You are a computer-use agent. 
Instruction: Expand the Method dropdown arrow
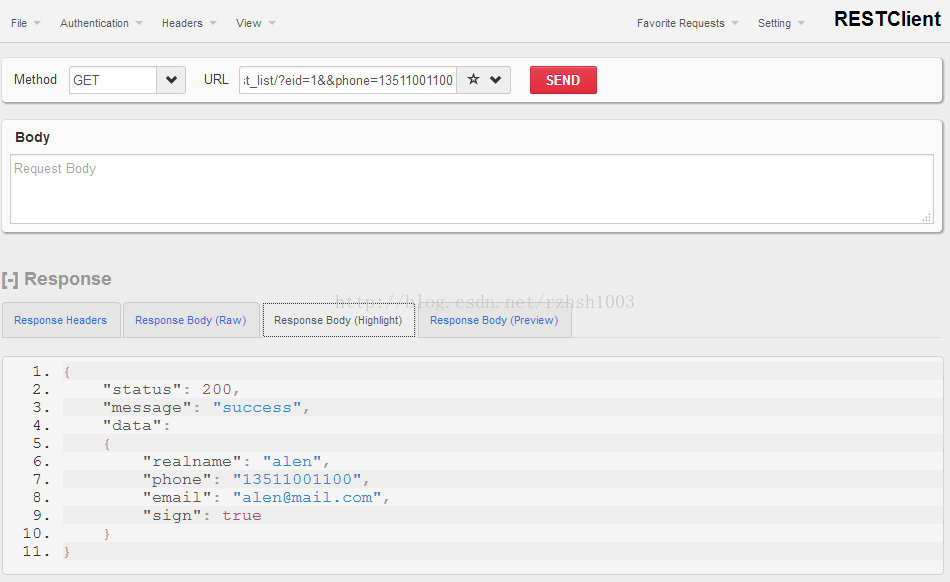[x=171, y=80]
